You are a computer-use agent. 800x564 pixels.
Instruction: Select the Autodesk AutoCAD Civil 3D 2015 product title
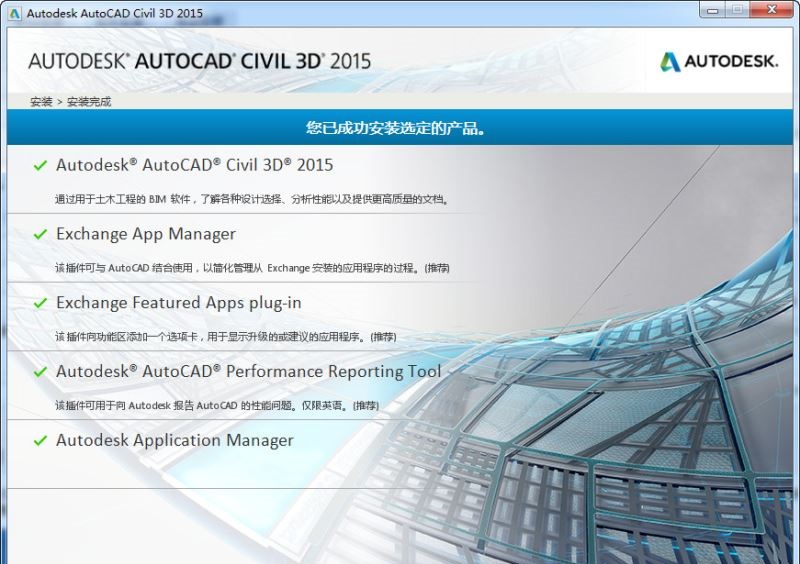[194, 165]
